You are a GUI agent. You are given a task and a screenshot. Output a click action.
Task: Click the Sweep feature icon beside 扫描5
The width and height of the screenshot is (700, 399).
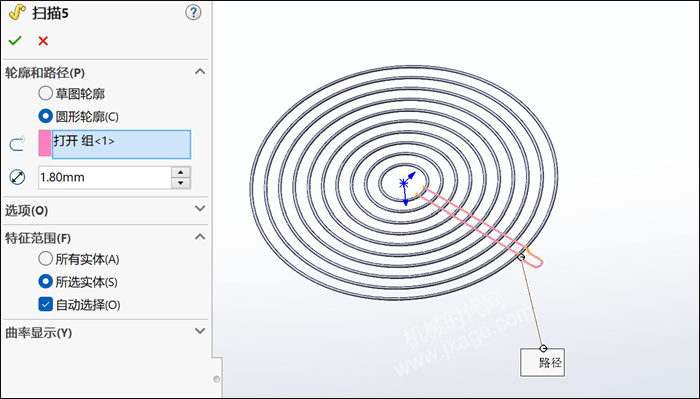(17, 12)
